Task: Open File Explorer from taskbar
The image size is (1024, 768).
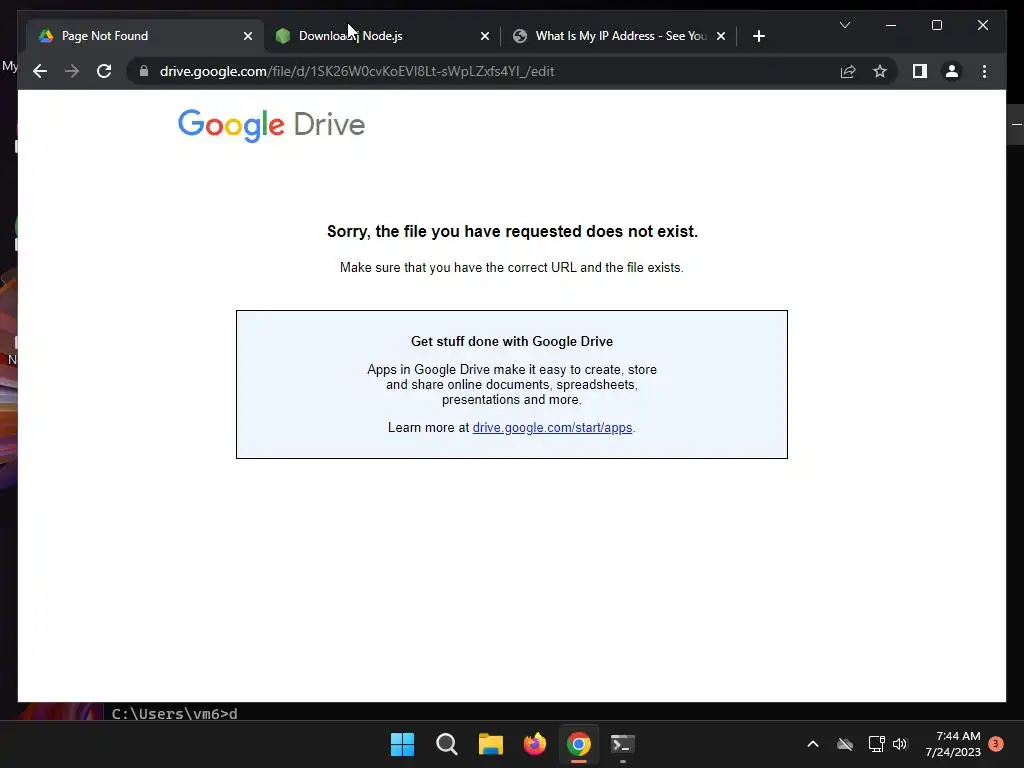Action: pos(490,744)
